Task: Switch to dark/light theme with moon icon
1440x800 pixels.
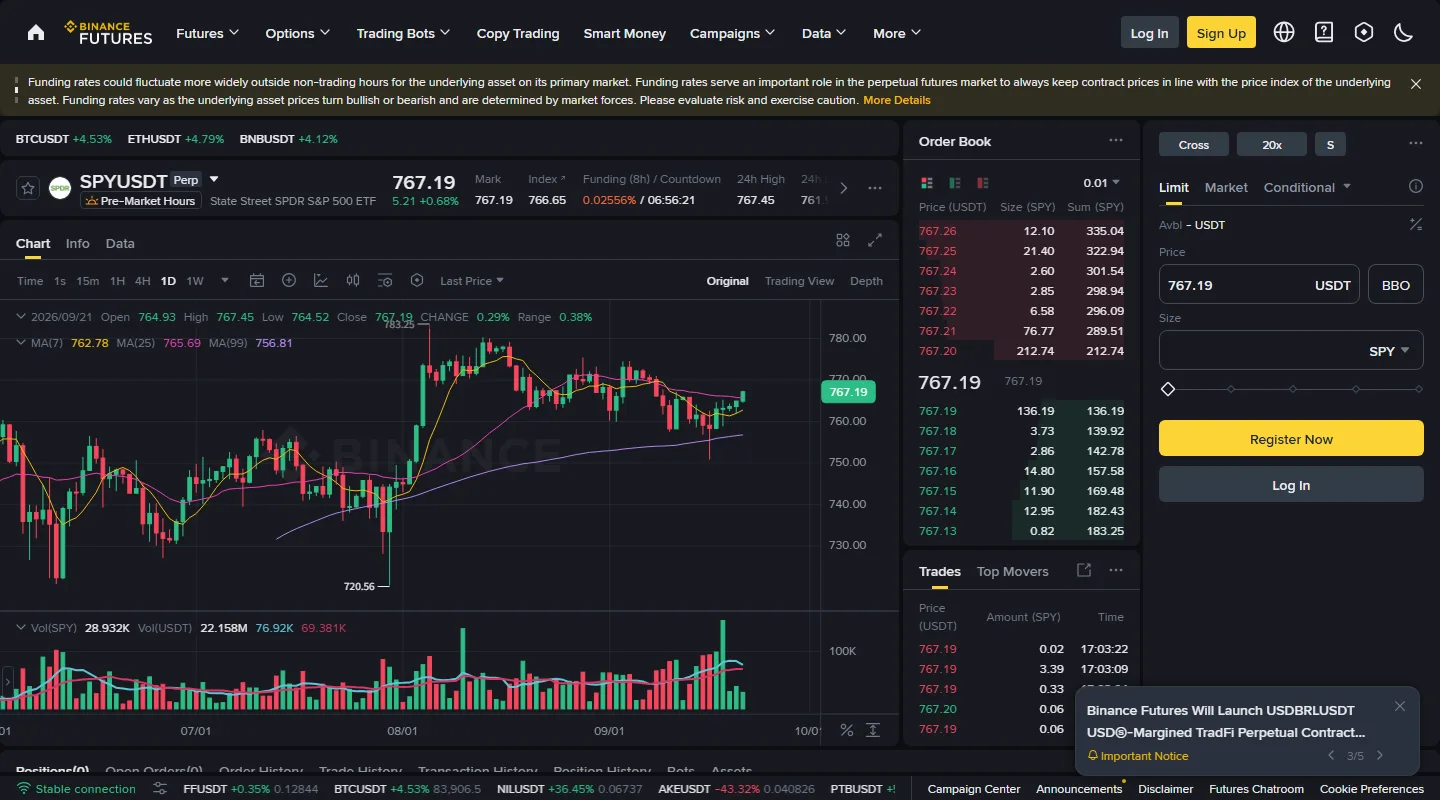Action: [1404, 32]
